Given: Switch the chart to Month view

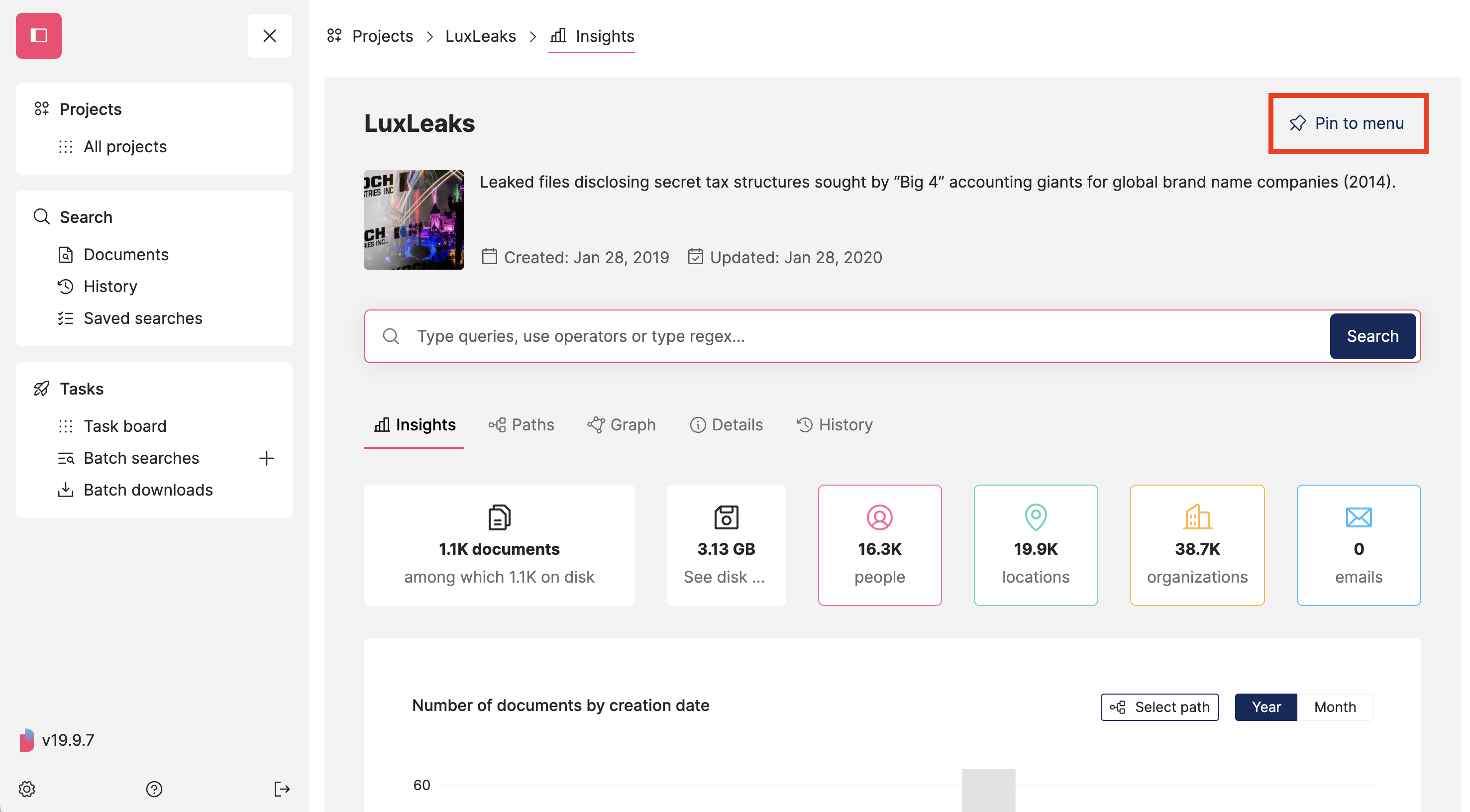Looking at the screenshot, I should [1335, 707].
